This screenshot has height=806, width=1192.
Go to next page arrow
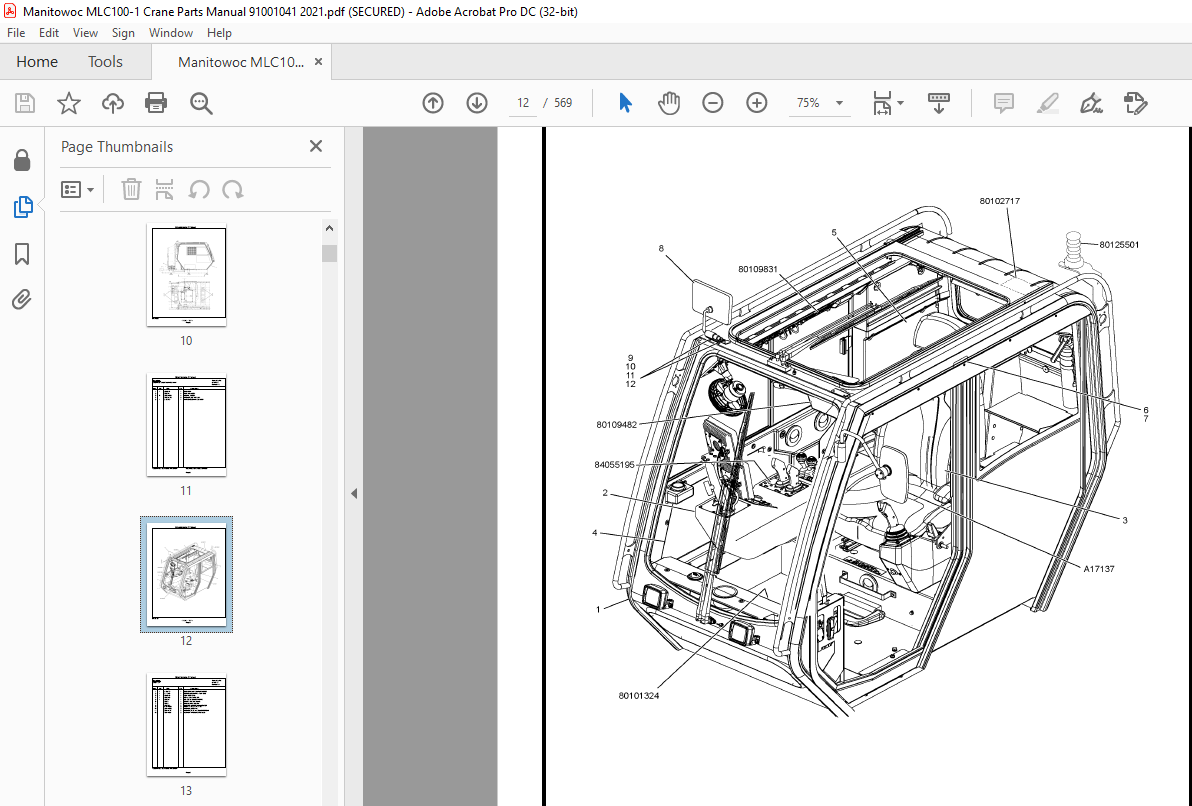[x=477, y=103]
